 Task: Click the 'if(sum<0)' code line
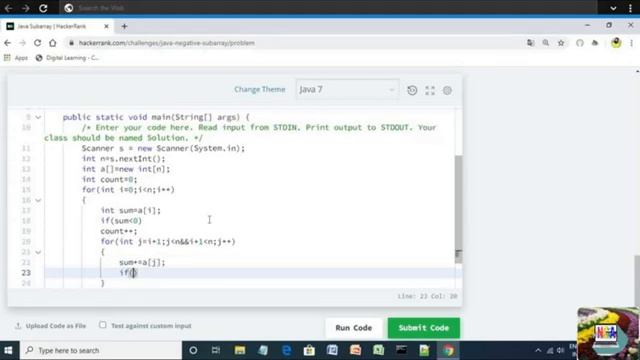[x=121, y=221]
